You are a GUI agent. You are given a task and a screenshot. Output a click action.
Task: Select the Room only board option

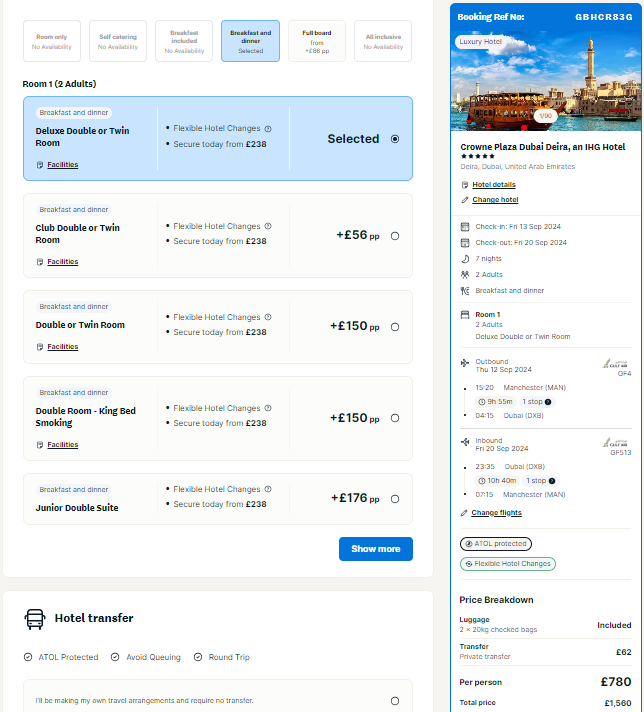[52, 41]
